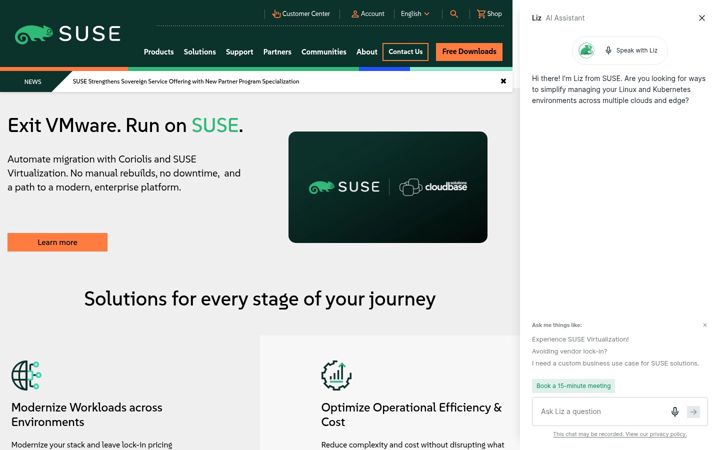
Task: Open the Sovereign Service Offering news link
Action: (x=186, y=81)
